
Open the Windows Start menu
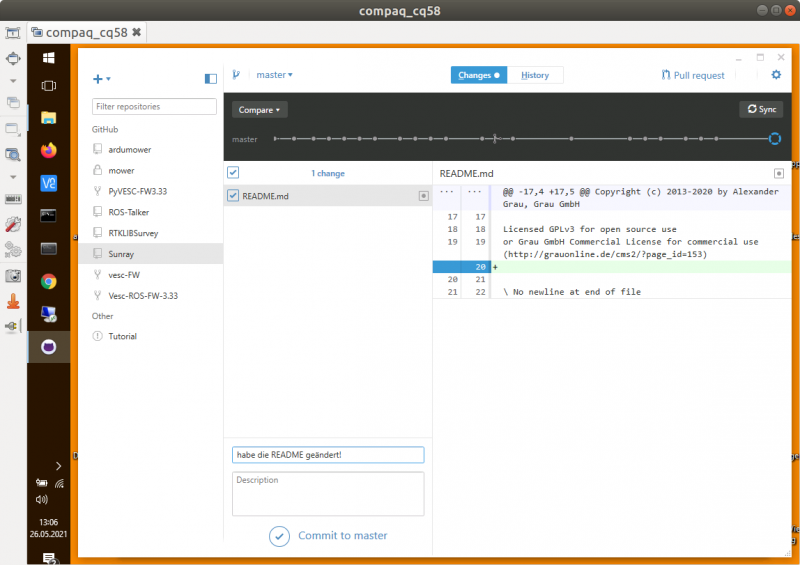point(48,58)
